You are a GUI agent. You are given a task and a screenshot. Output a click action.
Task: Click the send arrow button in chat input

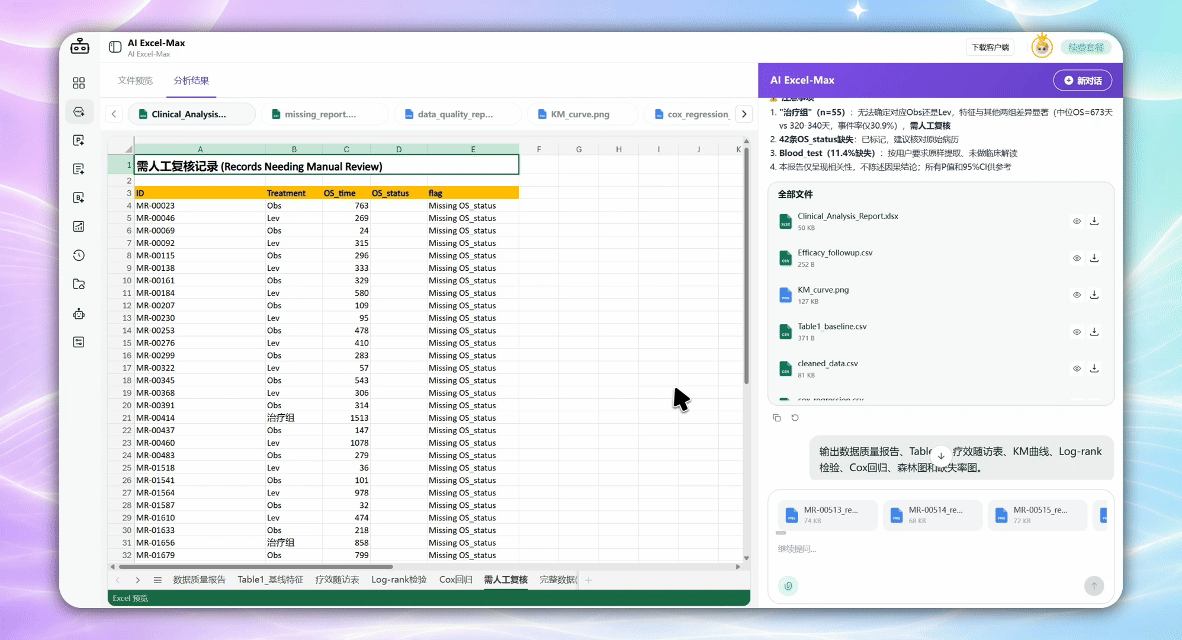coord(1094,586)
